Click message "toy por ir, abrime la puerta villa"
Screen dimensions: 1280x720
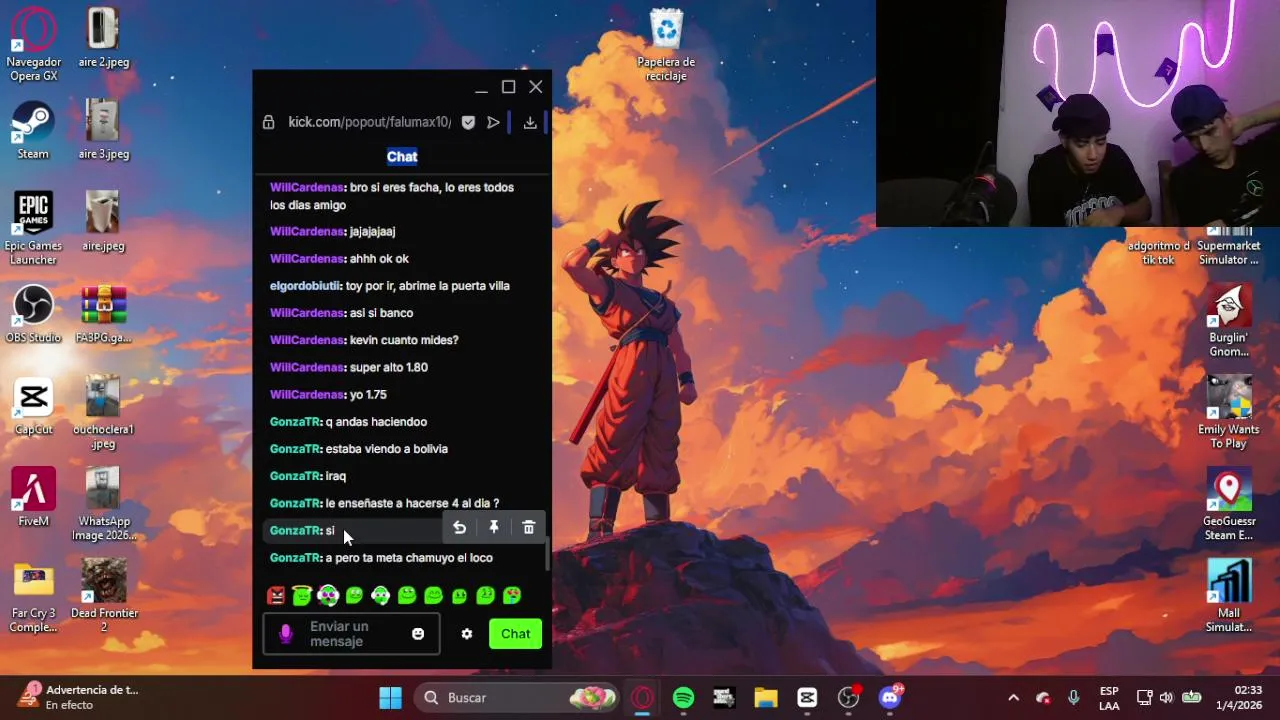(x=428, y=286)
